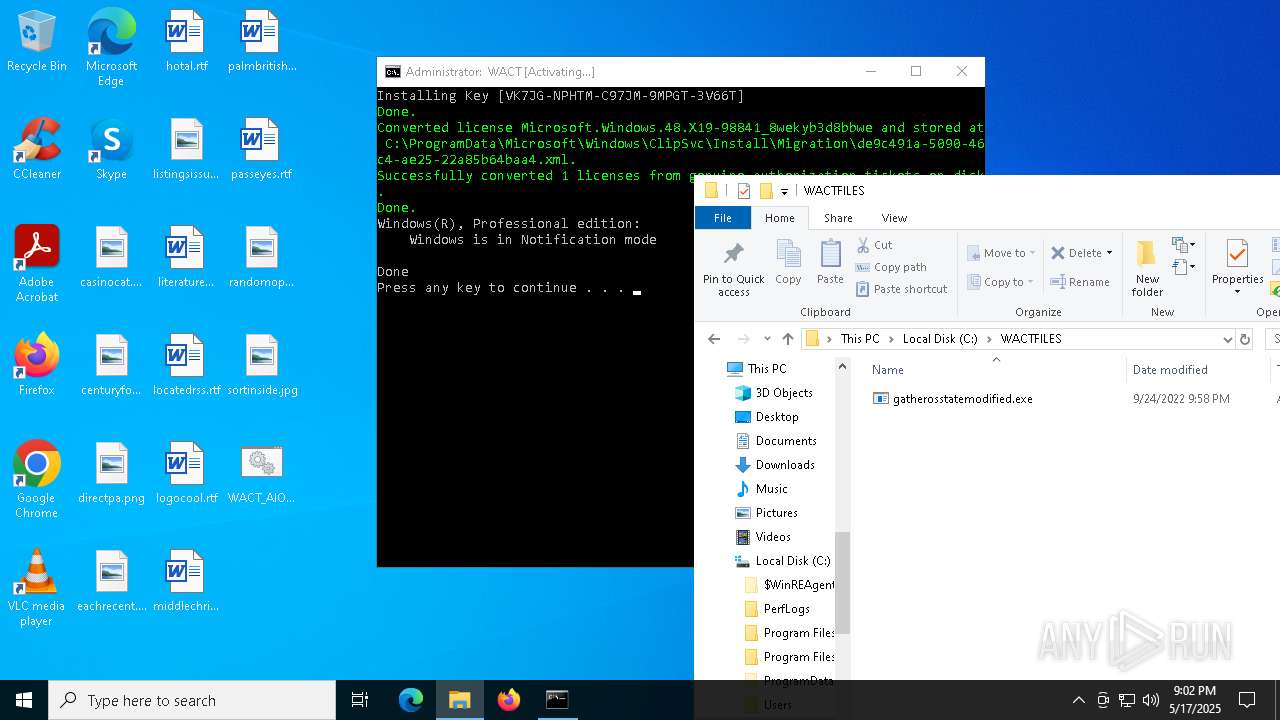The image size is (1280, 720).
Task: Open Desktop in the navigation pane
Action: pos(776,417)
